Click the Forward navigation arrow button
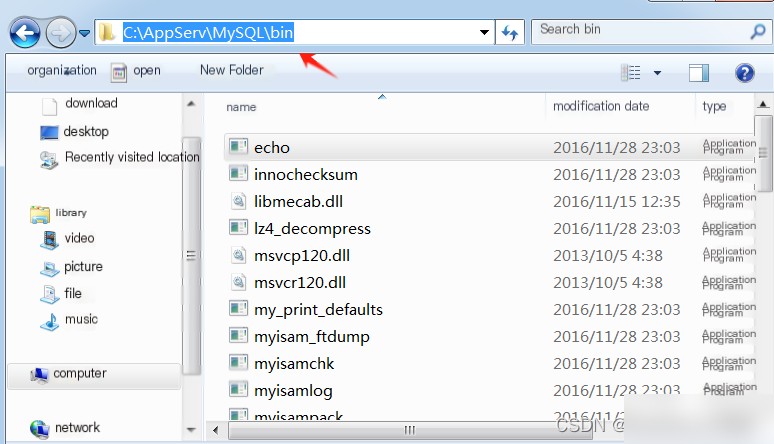 (x=61, y=33)
